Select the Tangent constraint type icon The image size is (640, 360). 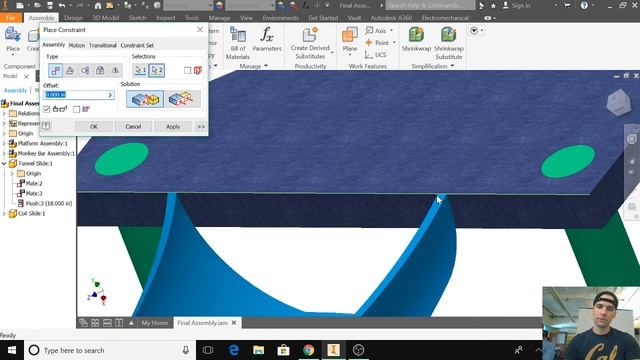coord(85,71)
